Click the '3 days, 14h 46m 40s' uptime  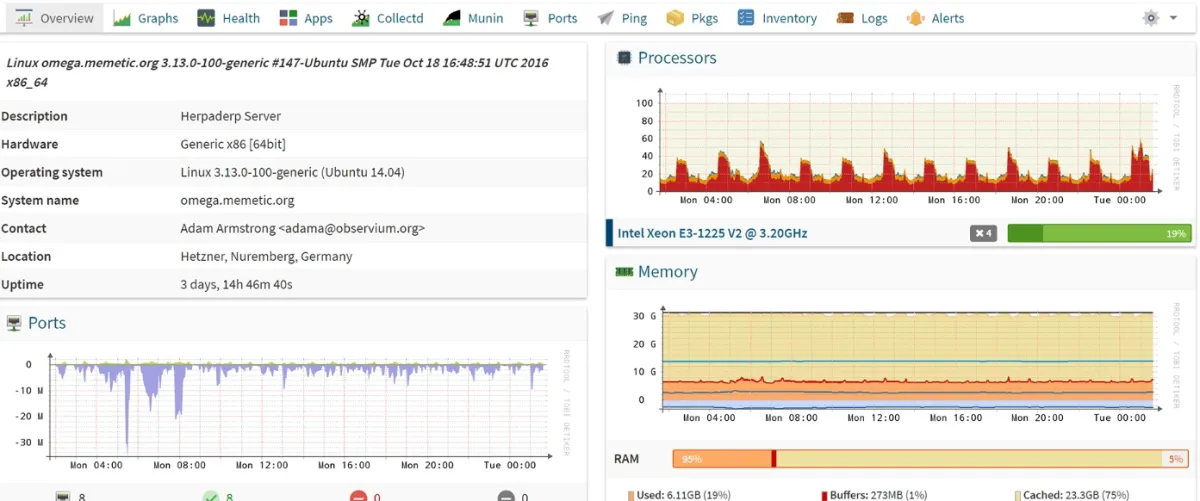(x=236, y=284)
